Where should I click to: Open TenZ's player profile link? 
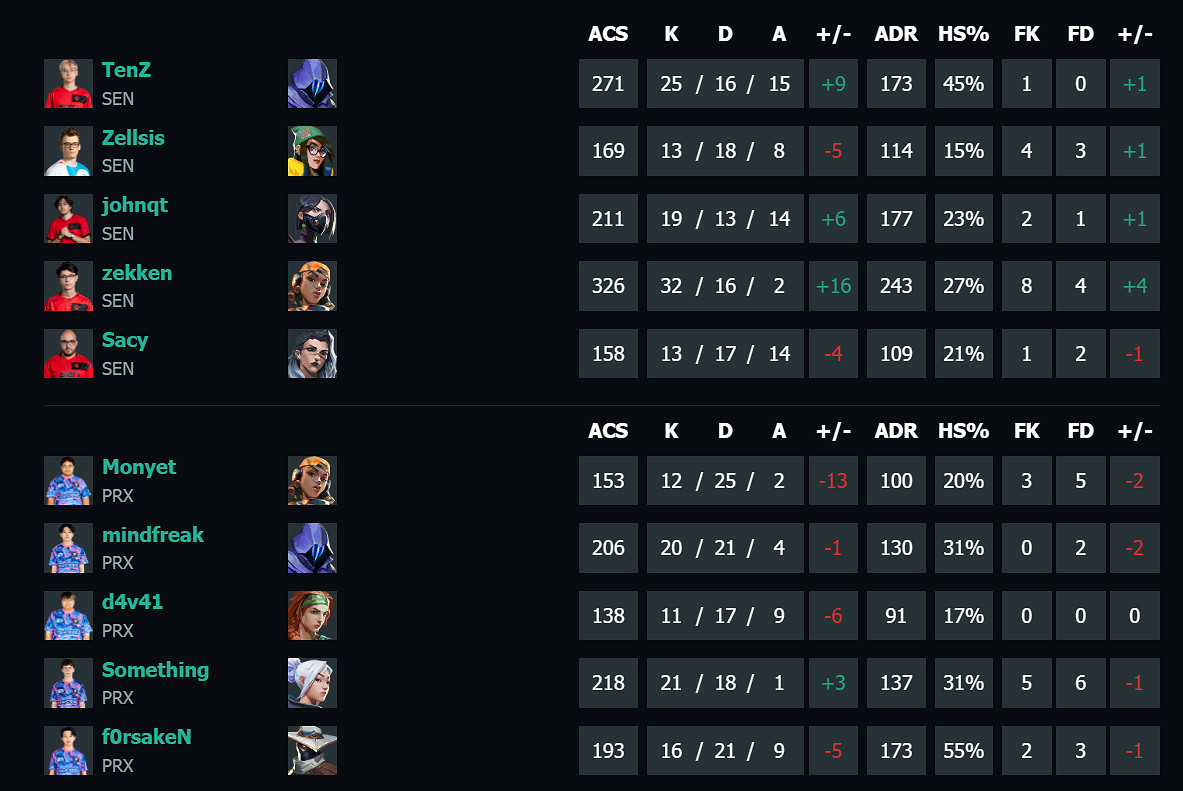click(x=126, y=71)
